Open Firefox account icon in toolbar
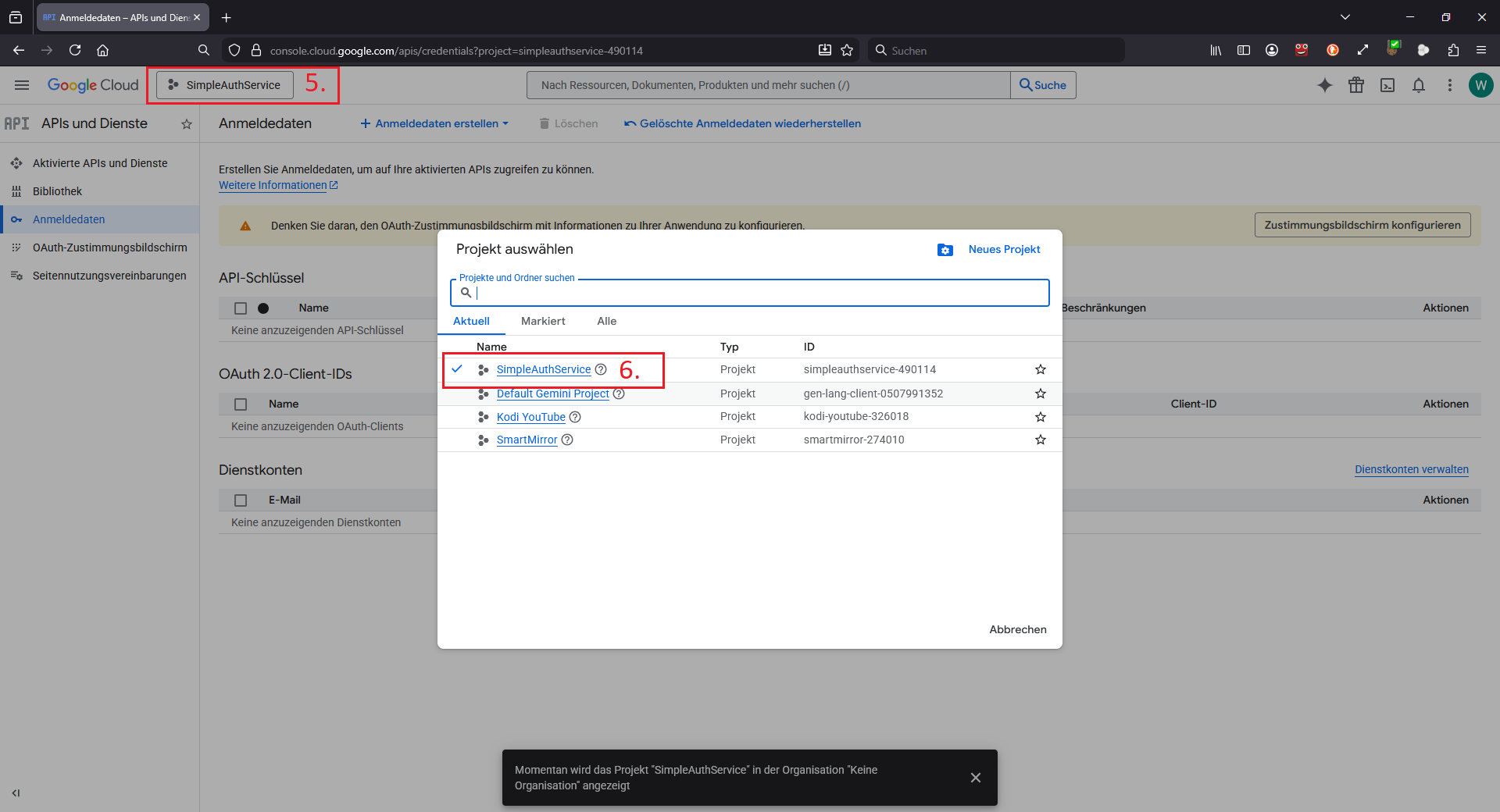 click(x=1272, y=50)
